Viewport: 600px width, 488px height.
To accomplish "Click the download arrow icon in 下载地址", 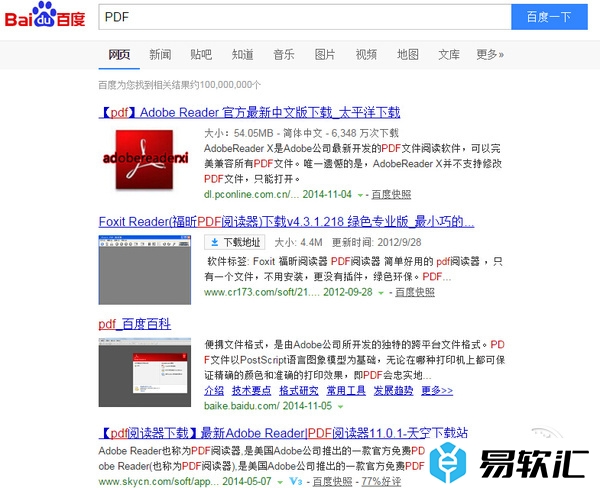I will [215, 242].
